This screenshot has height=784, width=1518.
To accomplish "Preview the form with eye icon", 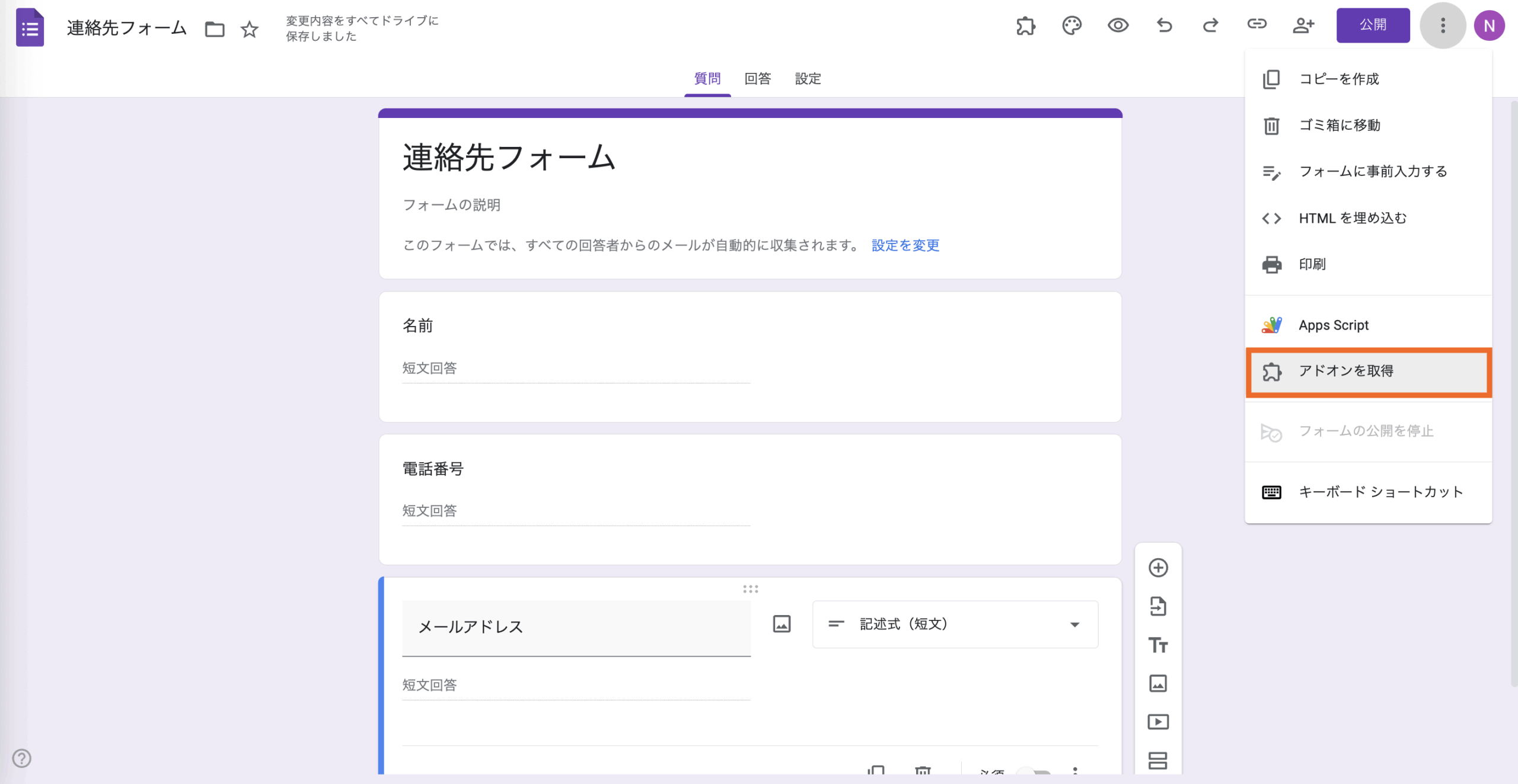I will pos(1118,25).
